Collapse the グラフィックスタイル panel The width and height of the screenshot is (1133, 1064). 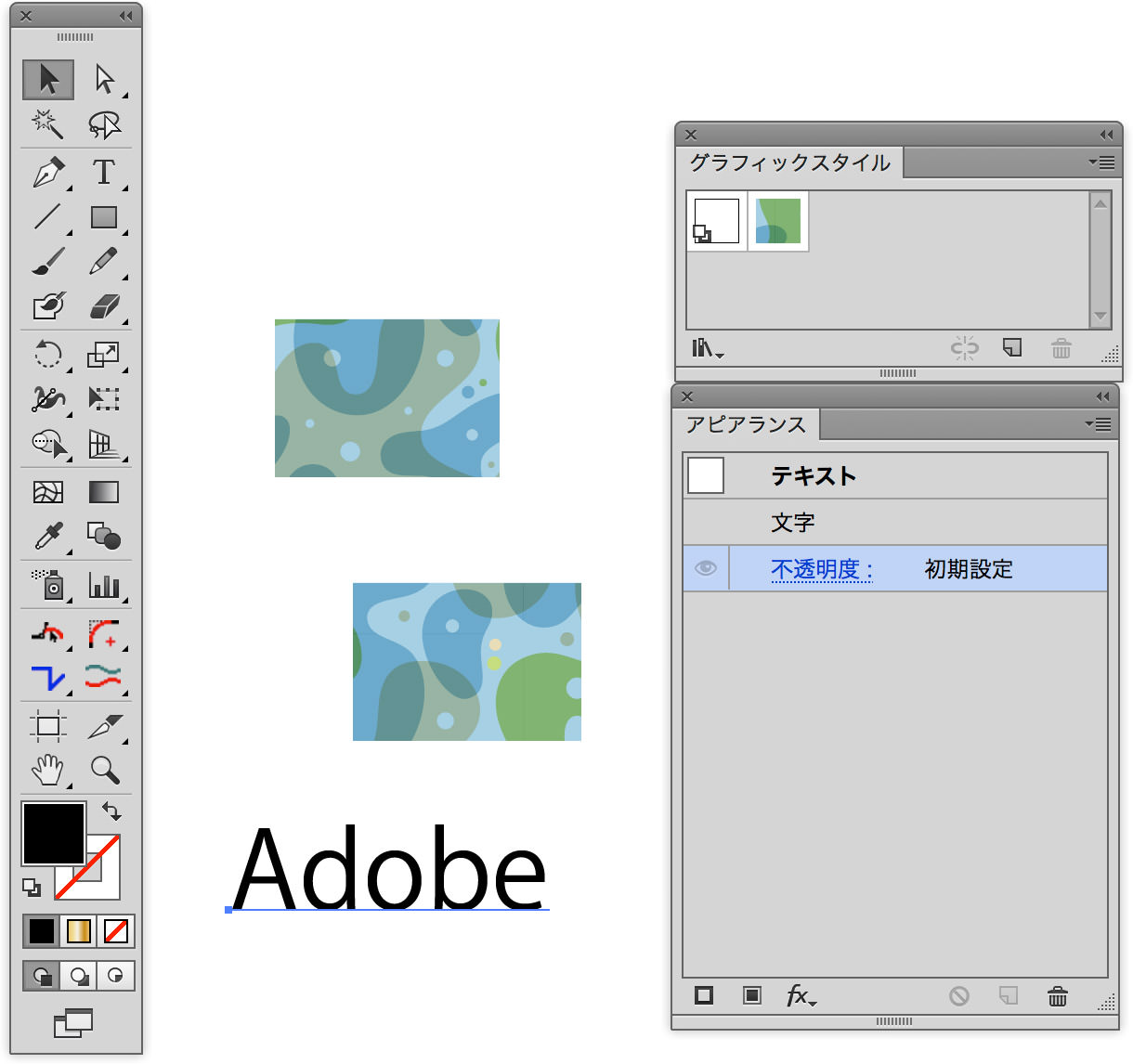(x=1106, y=135)
